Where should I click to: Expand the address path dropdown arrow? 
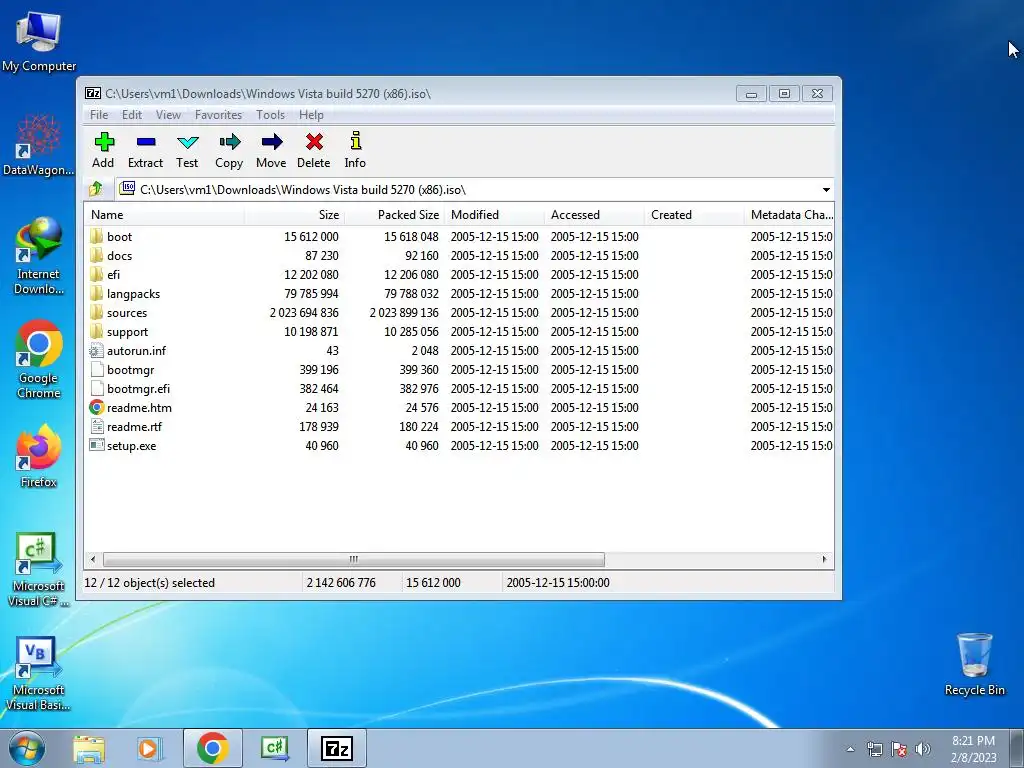[826, 190]
